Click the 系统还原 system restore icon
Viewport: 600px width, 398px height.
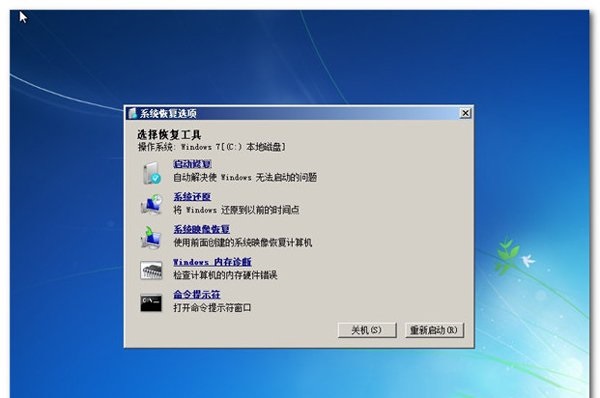pyautogui.click(x=152, y=204)
